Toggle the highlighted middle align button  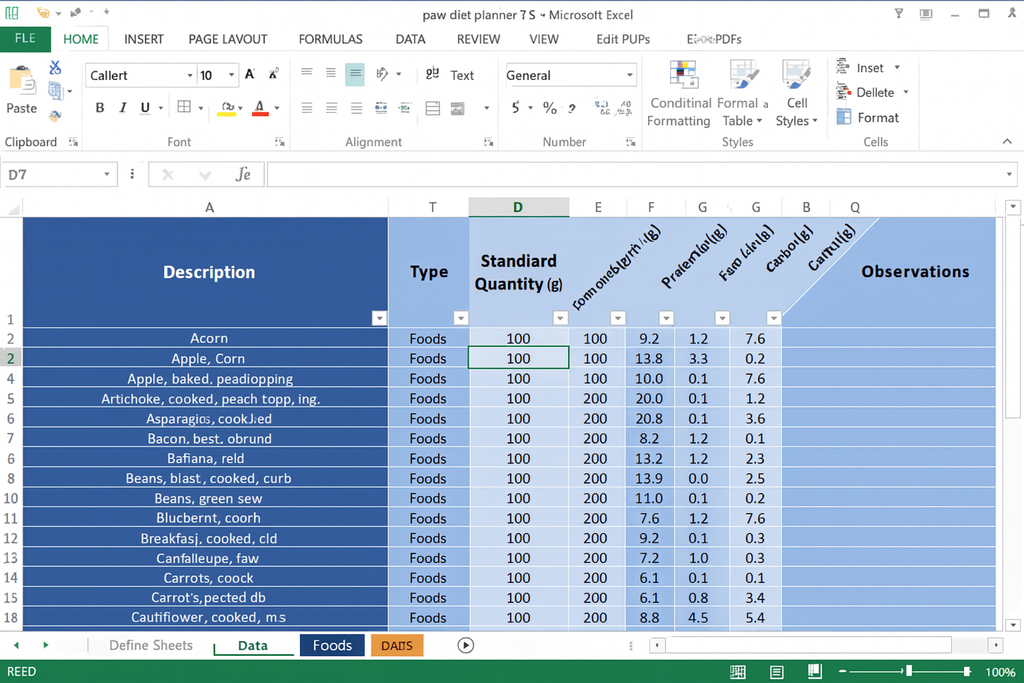[x=354, y=74]
